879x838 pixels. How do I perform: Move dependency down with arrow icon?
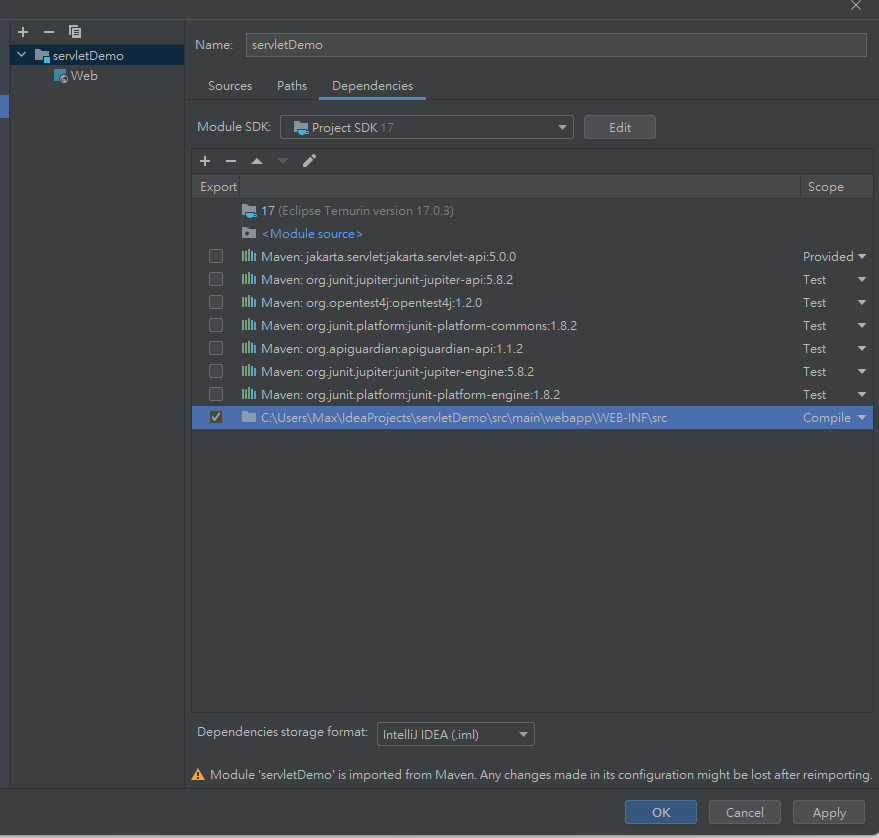(x=283, y=161)
